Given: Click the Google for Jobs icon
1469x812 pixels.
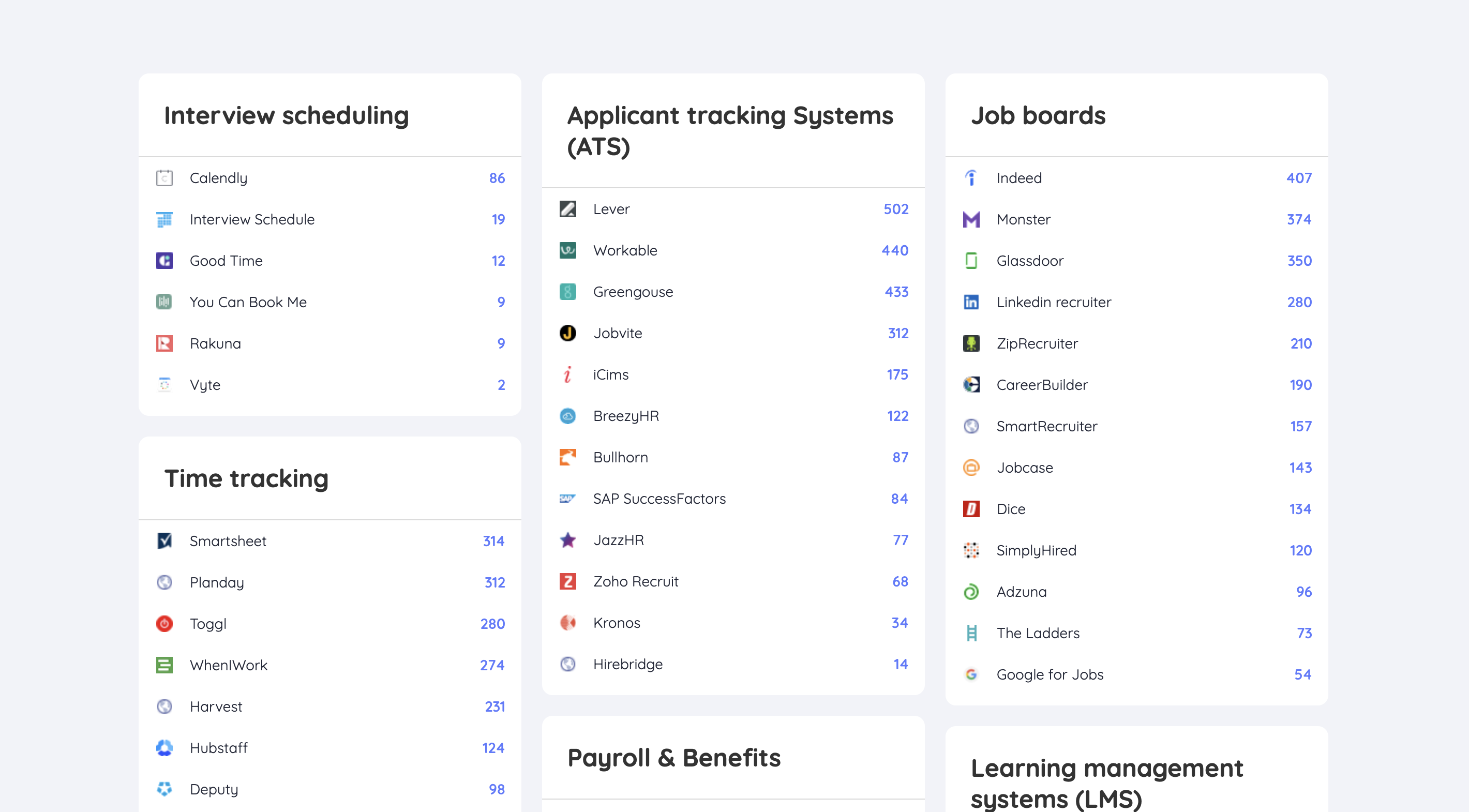Looking at the screenshot, I should point(971,674).
